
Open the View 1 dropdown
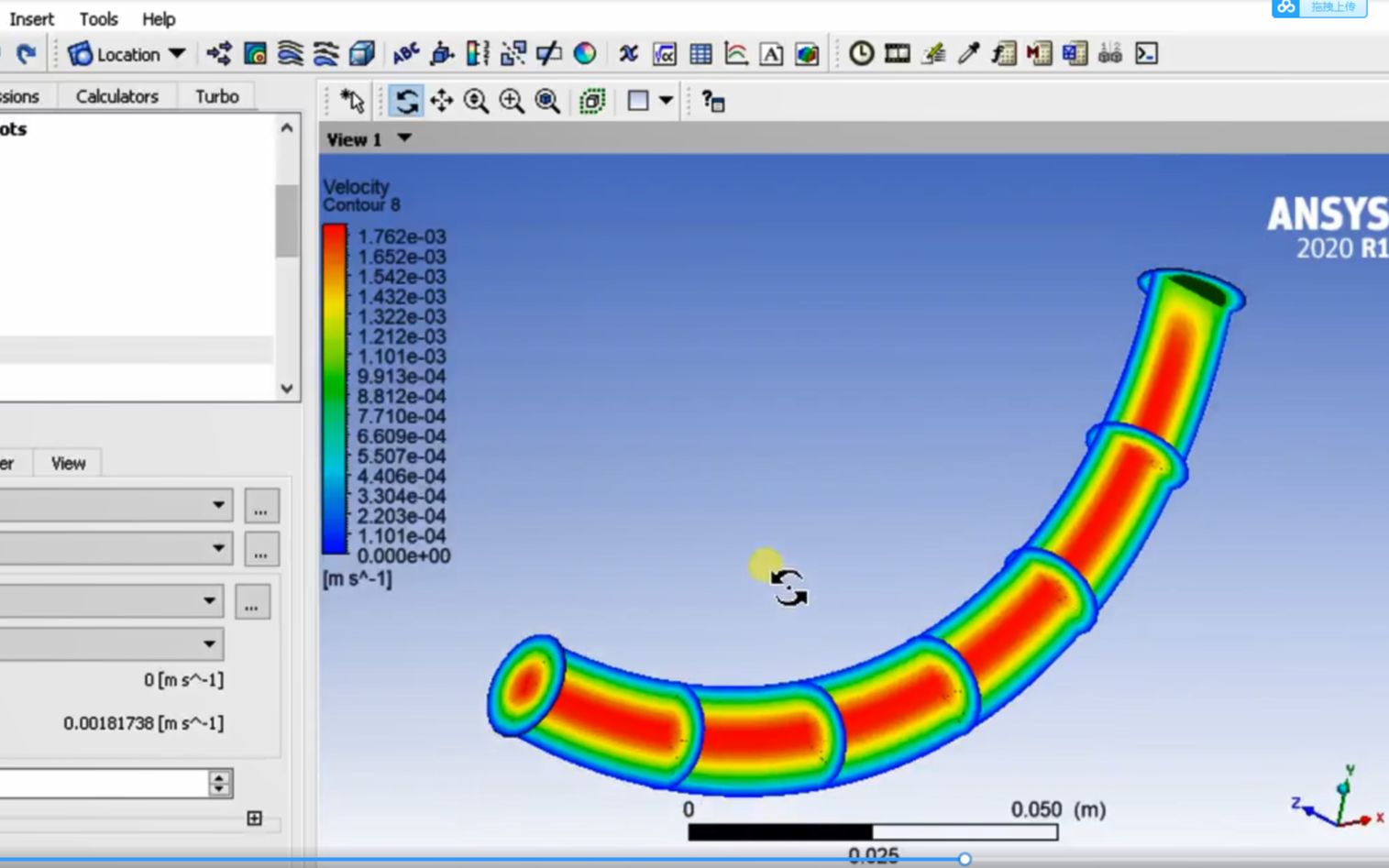(x=404, y=138)
